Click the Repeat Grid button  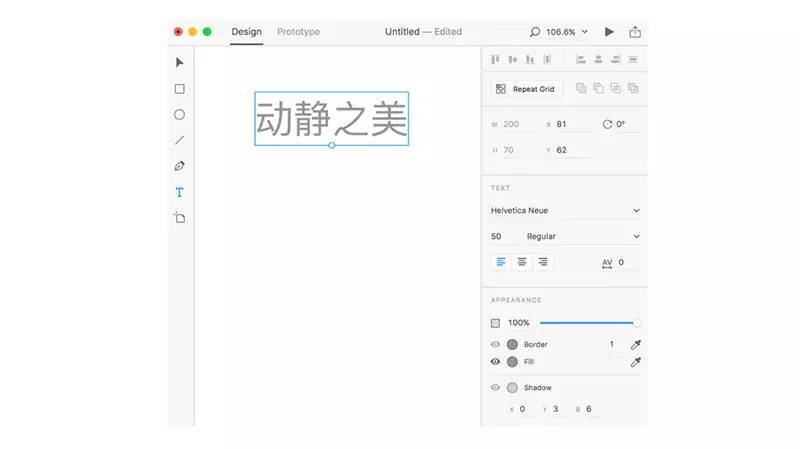[525, 89]
